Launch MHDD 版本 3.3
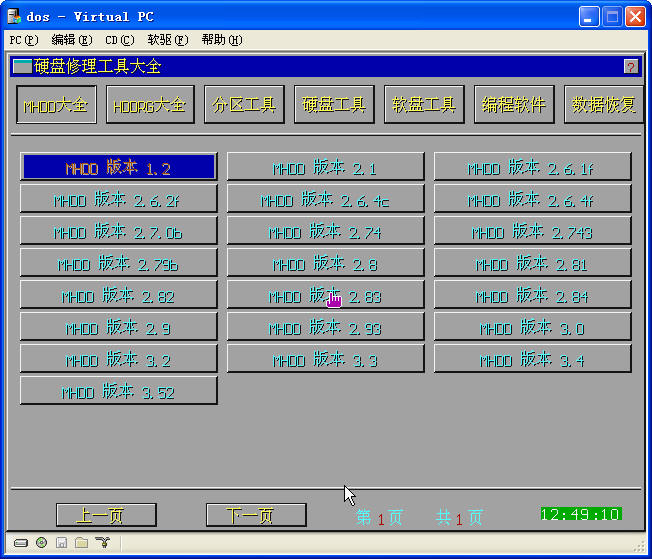The image size is (652, 559). [x=325, y=359]
